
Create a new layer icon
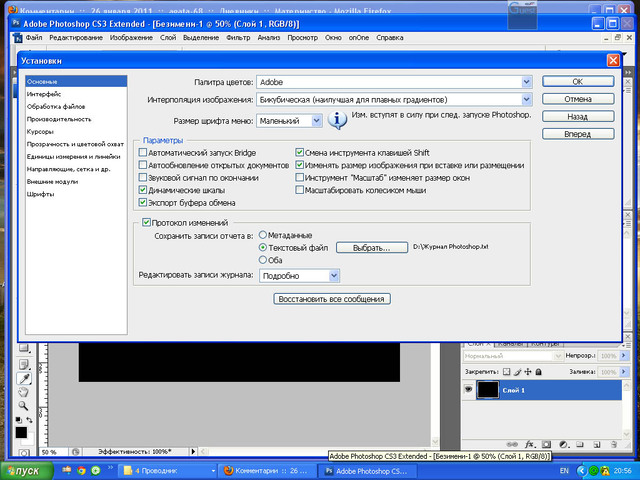click(x=596, y=444)
